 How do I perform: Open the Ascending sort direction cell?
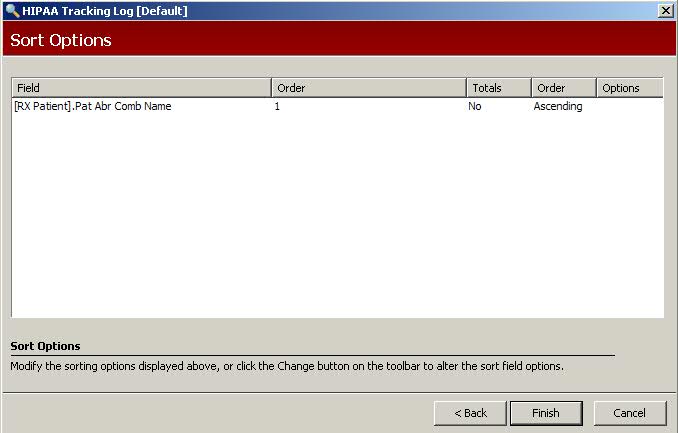tap(558, 106)
